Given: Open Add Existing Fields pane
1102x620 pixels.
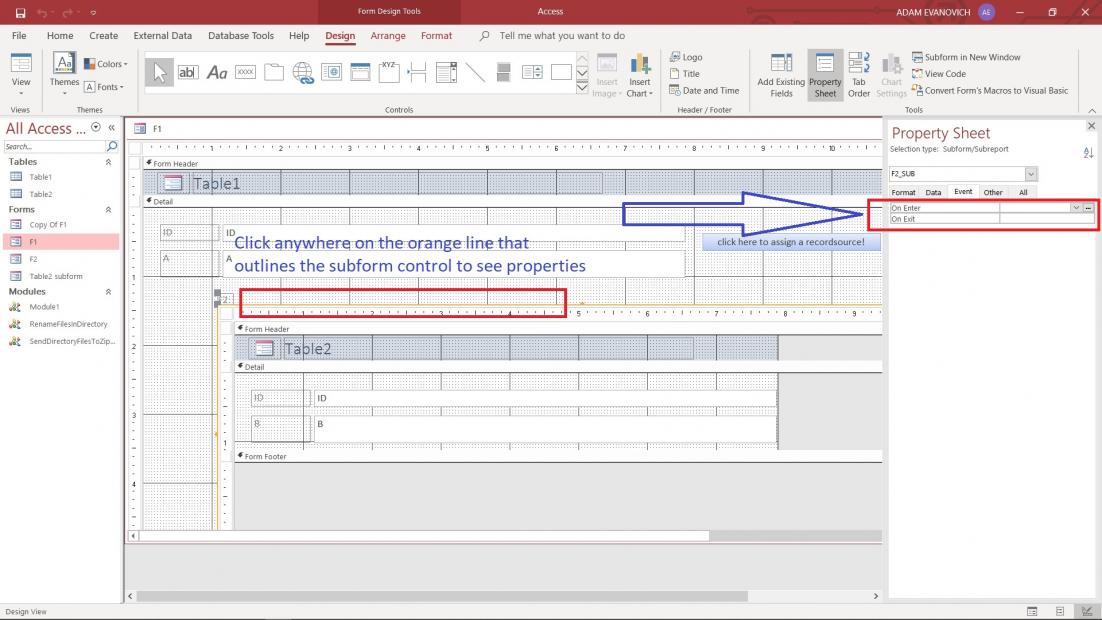Looking at the screenshot, I should [x=781, y=76].
